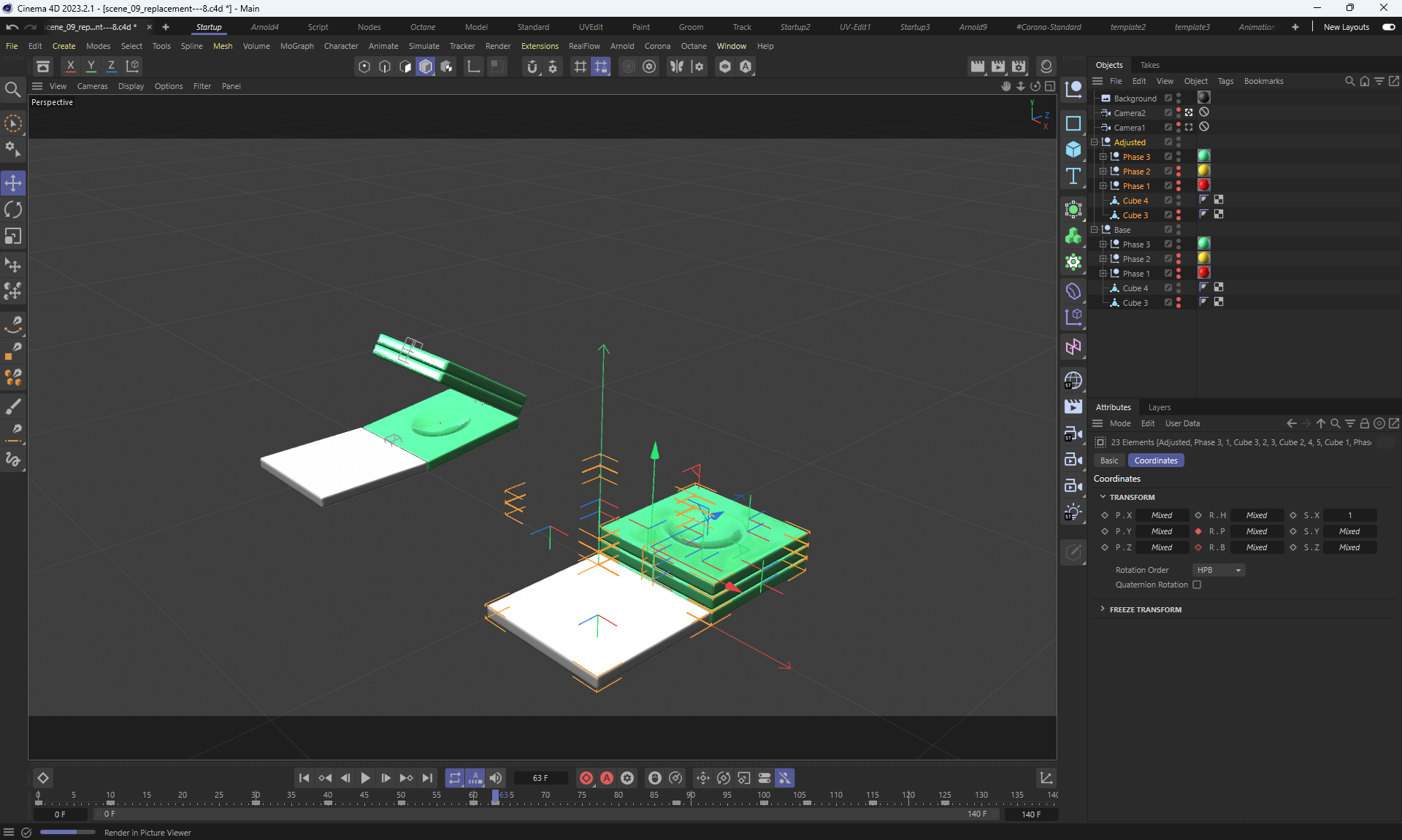1402x840 pixels.
Task: Click the current frame field showing 63 F
Action: 540,778
